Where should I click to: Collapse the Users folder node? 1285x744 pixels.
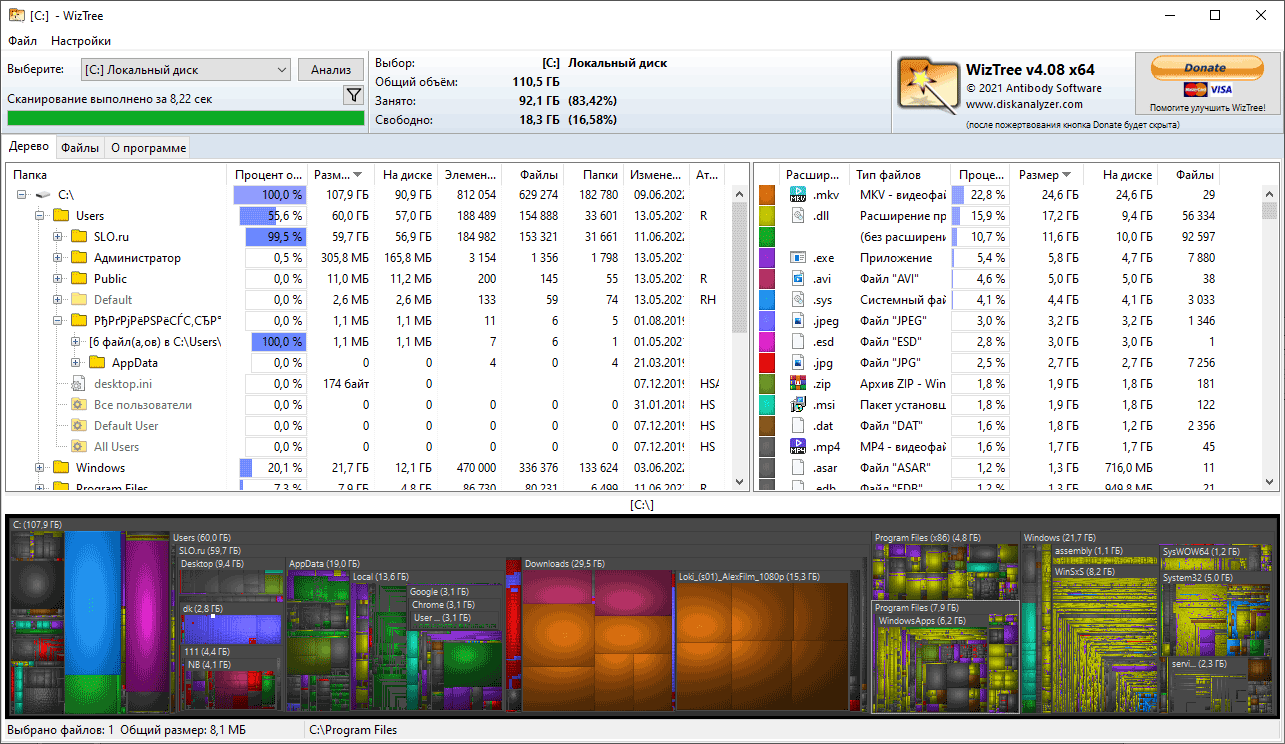pos(39,215)
